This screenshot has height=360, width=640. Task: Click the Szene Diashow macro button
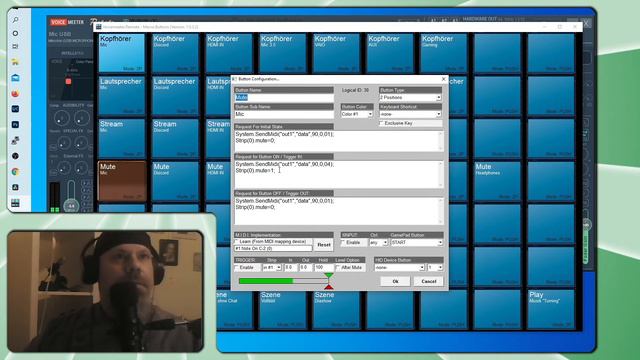pyautogui.click(x=336, y=309)
